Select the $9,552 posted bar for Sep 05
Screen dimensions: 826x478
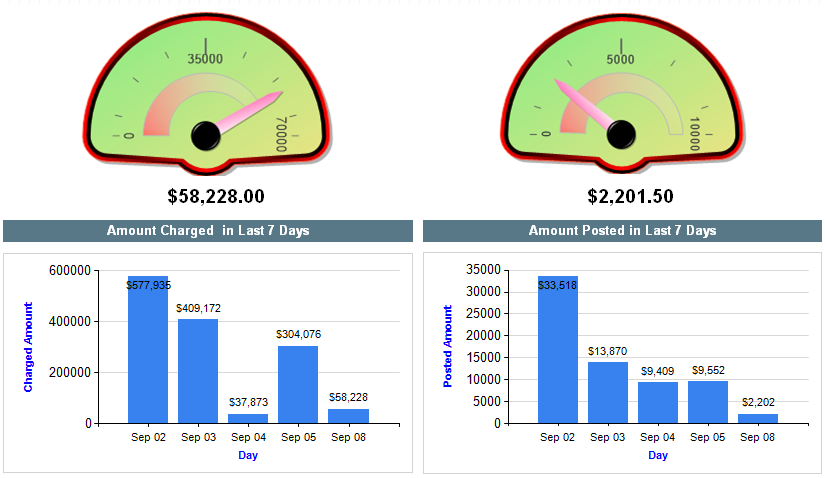pyautogui.click(x=708, y=402)
